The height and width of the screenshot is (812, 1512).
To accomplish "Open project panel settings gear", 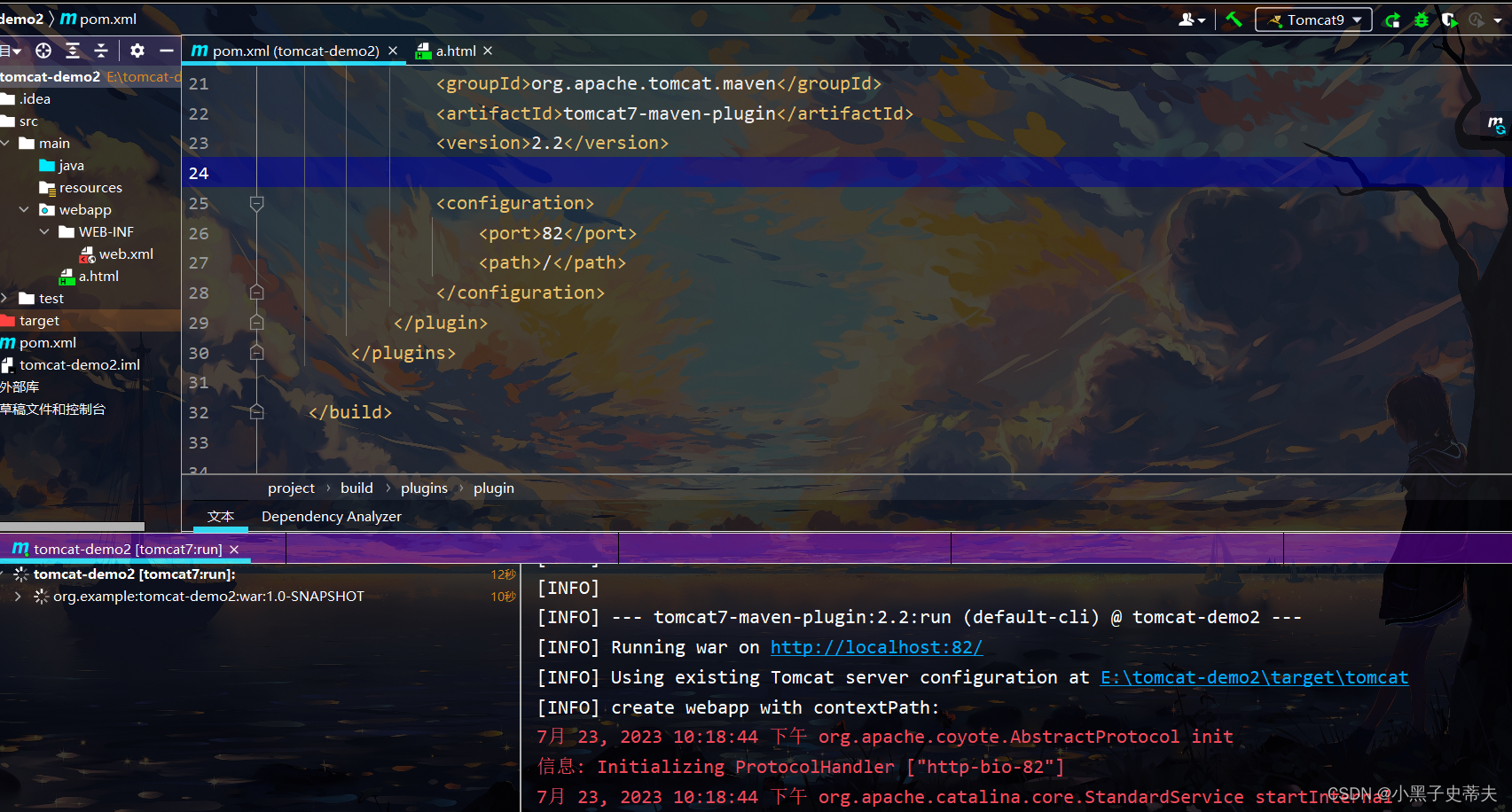I will (137, 51).
